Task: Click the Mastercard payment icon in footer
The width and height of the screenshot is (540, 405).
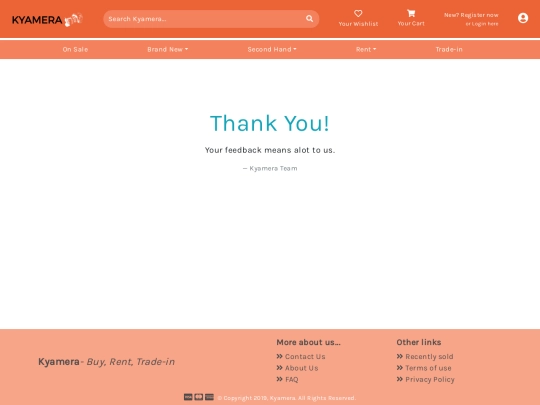Action: click(199, 397)
